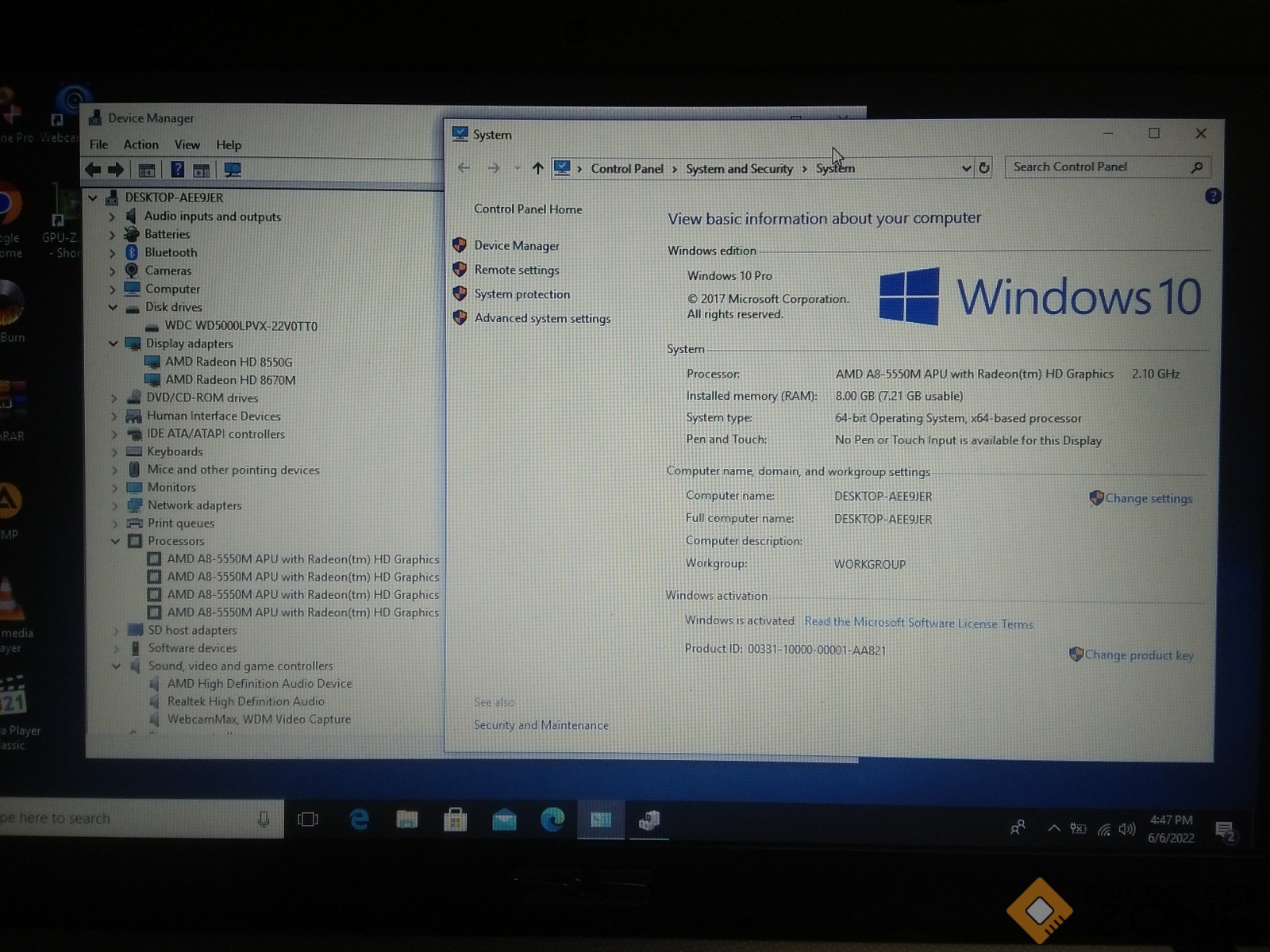Click the People icon in system tray

tap(1018, 828)
